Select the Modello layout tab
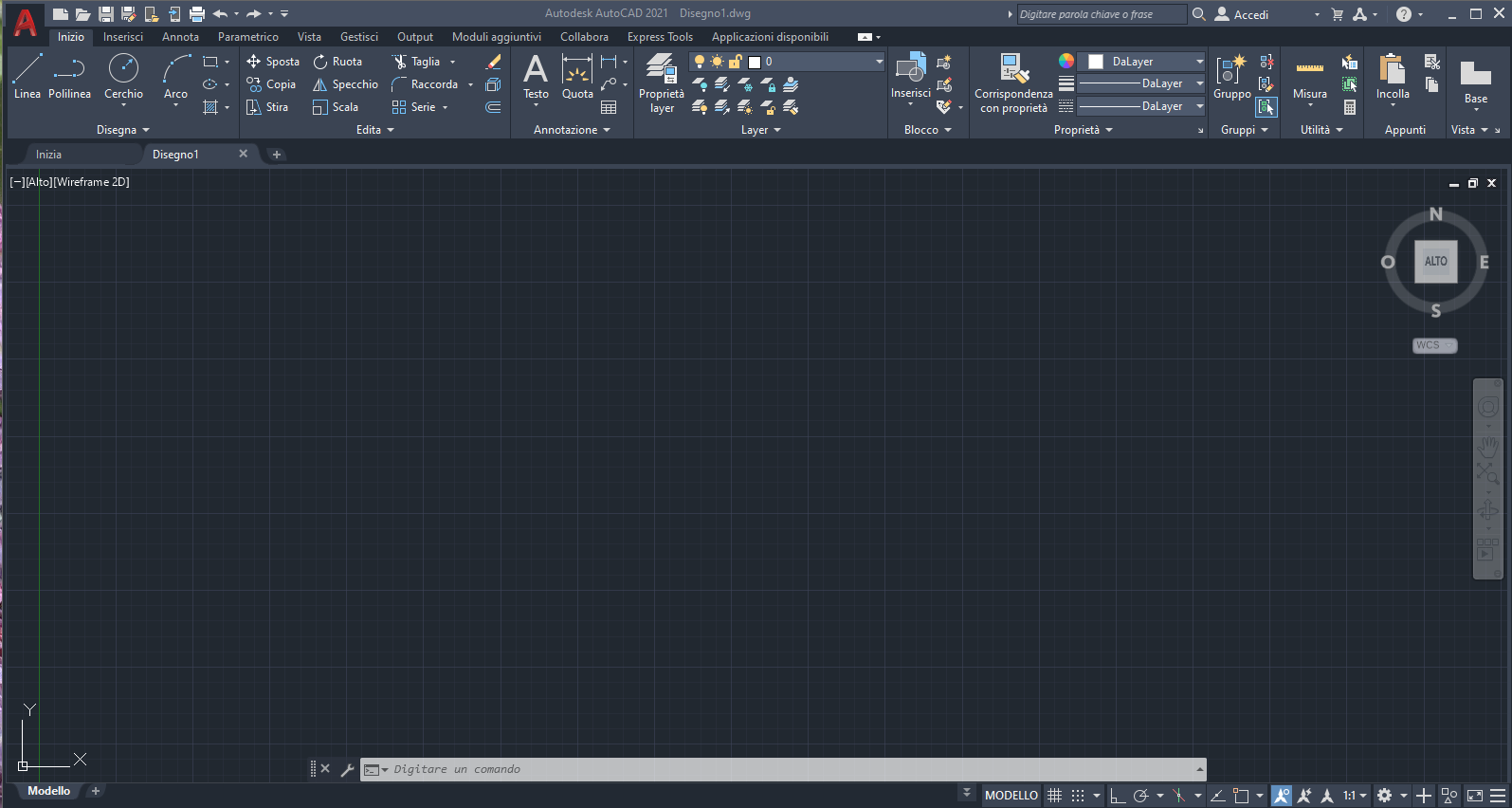Viewport: 1512px width, 808px height. (x=48, y=791)
